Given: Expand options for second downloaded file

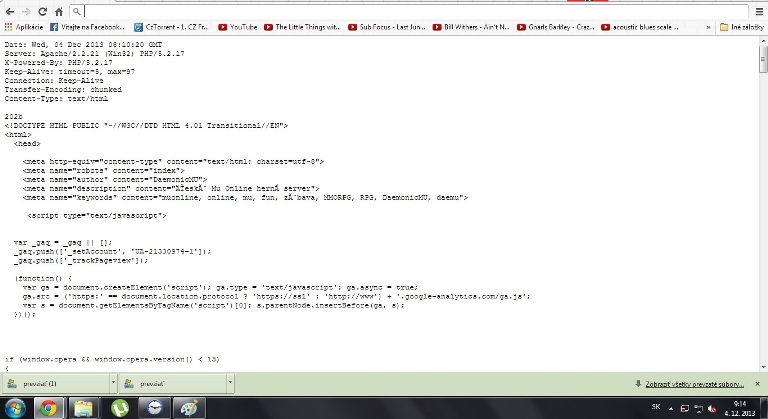Looking at the screenshot, I should 231,383.
